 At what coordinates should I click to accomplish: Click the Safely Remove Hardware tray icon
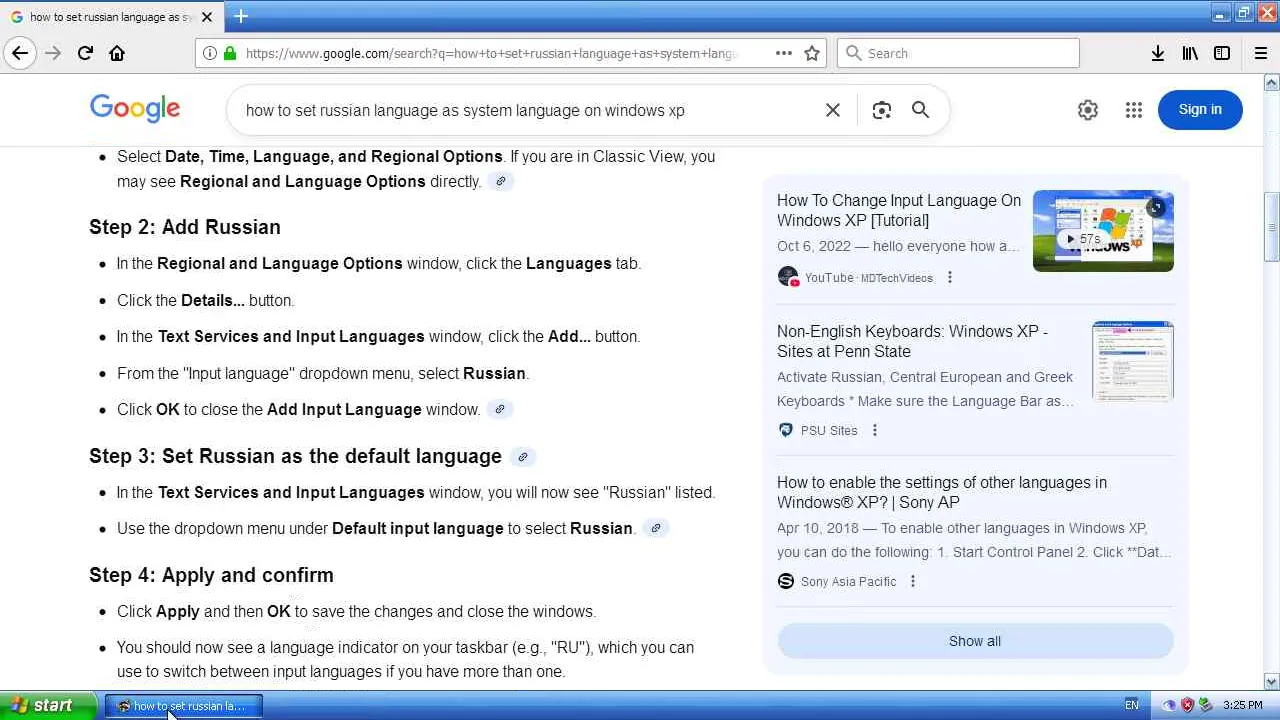pyautogui.click(x=1206, y=705)
